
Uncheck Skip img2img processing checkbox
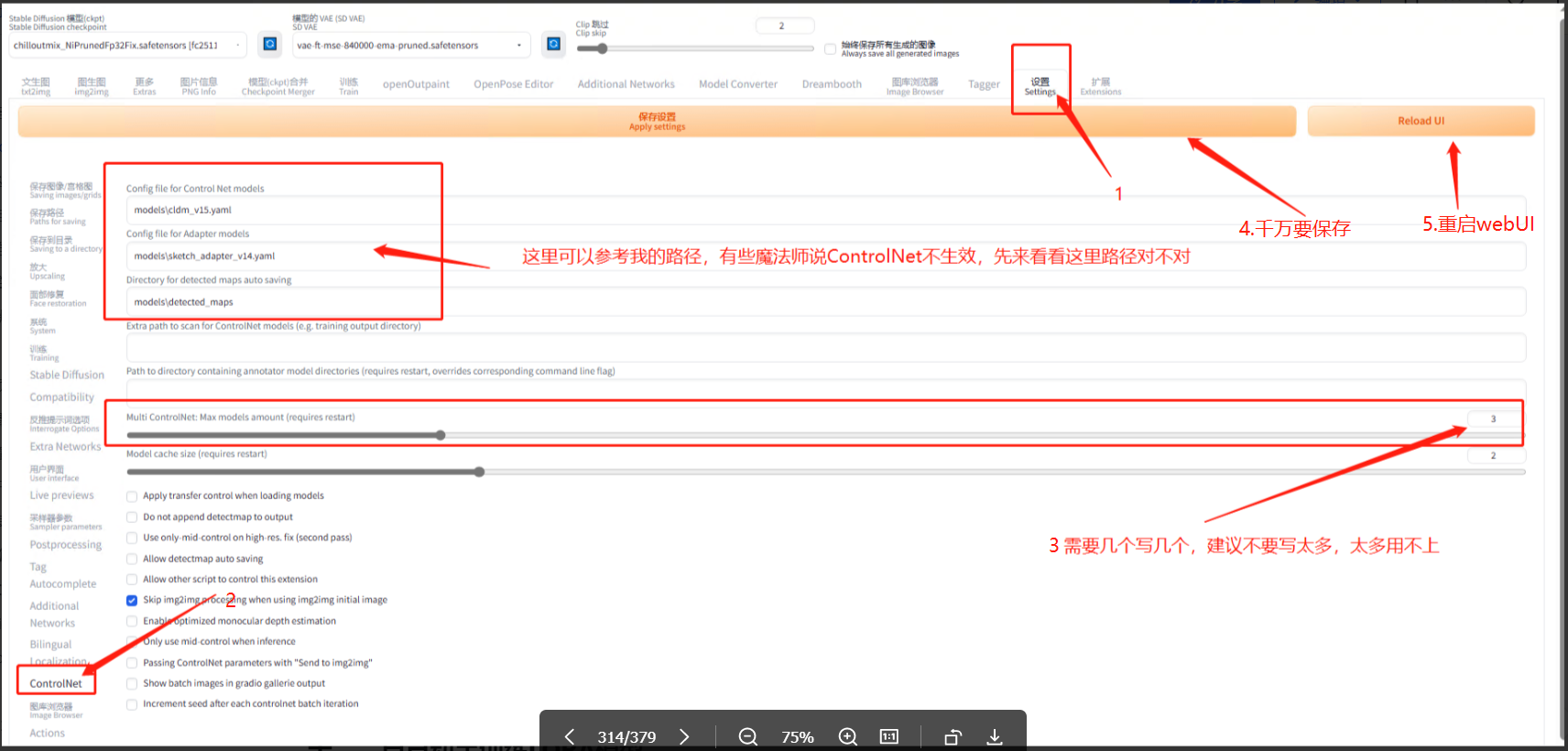click(x=132, y=601)
